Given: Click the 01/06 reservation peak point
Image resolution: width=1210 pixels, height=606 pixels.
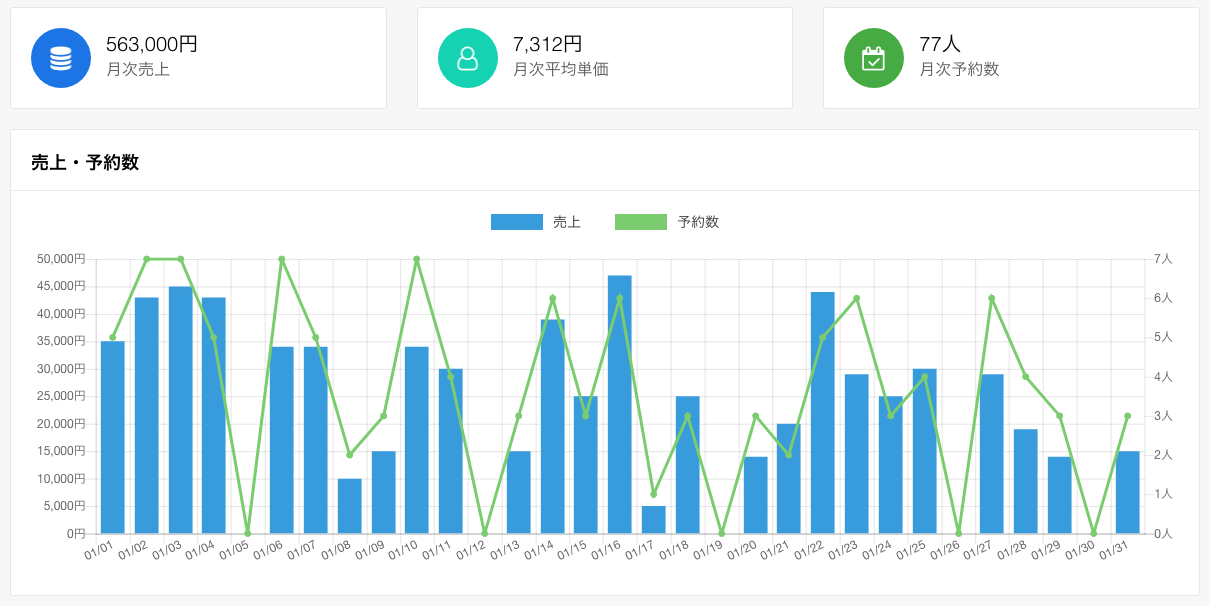Looking at the screenshot, I should point(282,259).
